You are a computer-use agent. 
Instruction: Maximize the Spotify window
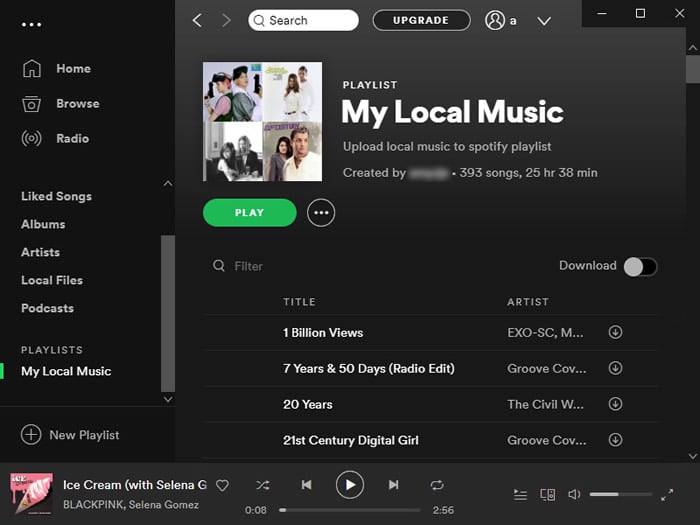(640, 13)
